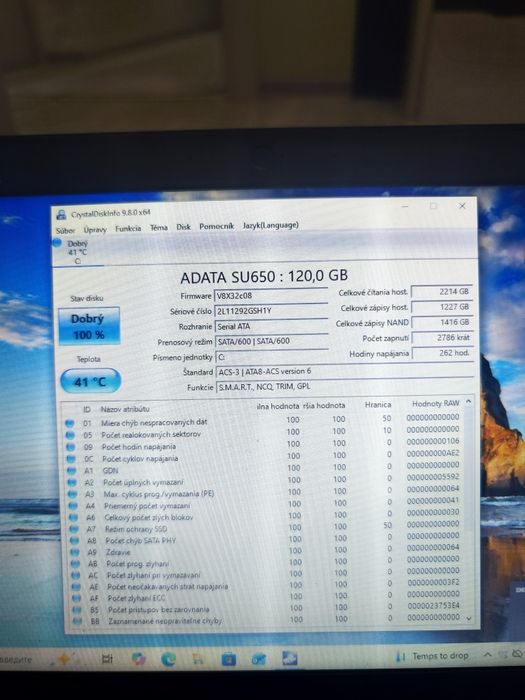The height and width of the screenshot is (700, 525).
Task: Click status icon of 09 Počet hodín napájania
Action: 70,447
